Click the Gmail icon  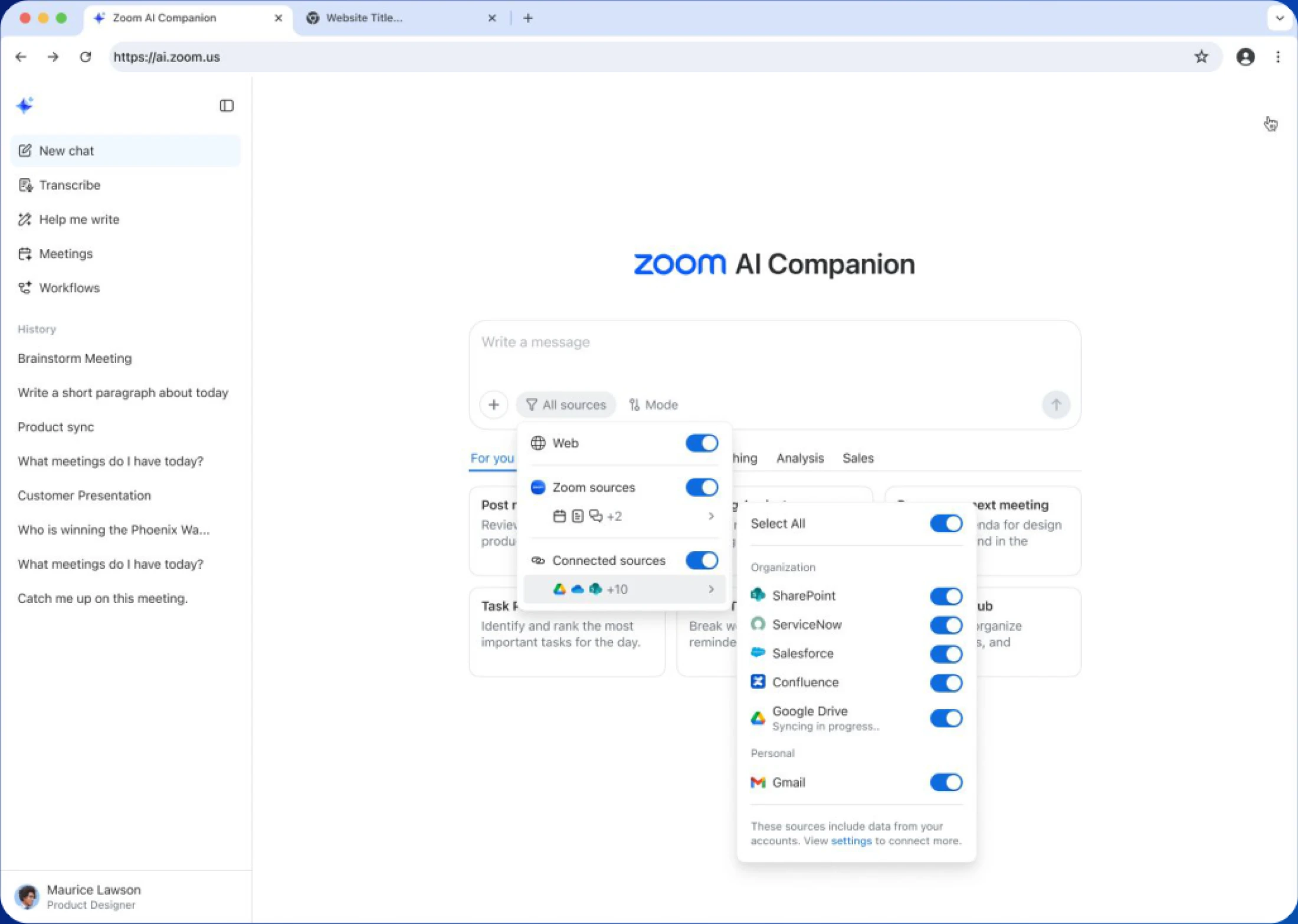click(758, 782)
